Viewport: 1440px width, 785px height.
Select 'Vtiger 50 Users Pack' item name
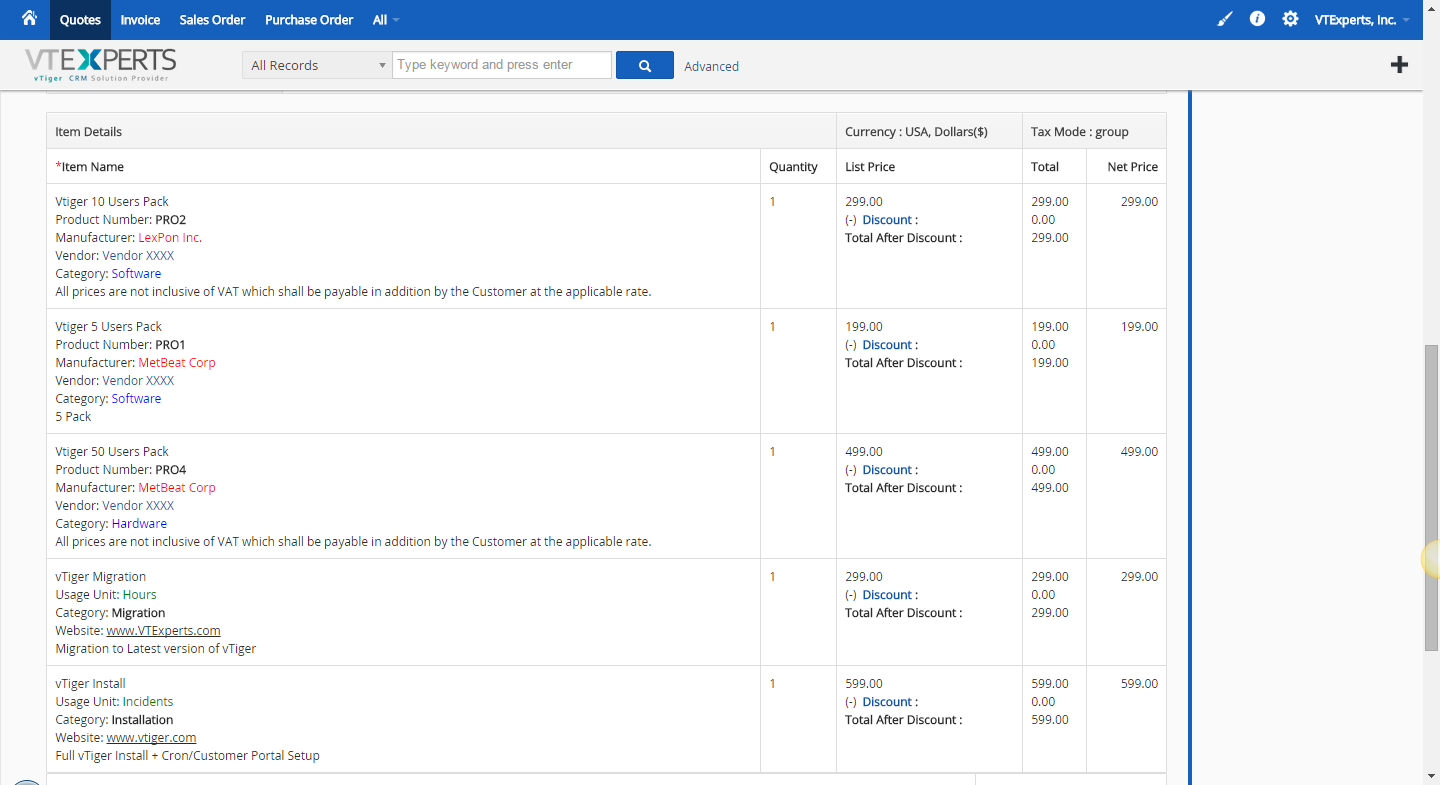pos(112,452)
